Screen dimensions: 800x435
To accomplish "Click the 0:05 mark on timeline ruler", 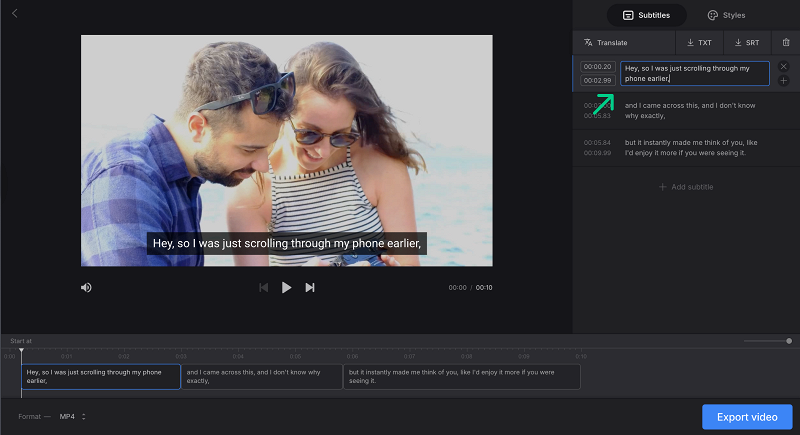I will pyautogui.click(x=295, y=356).
